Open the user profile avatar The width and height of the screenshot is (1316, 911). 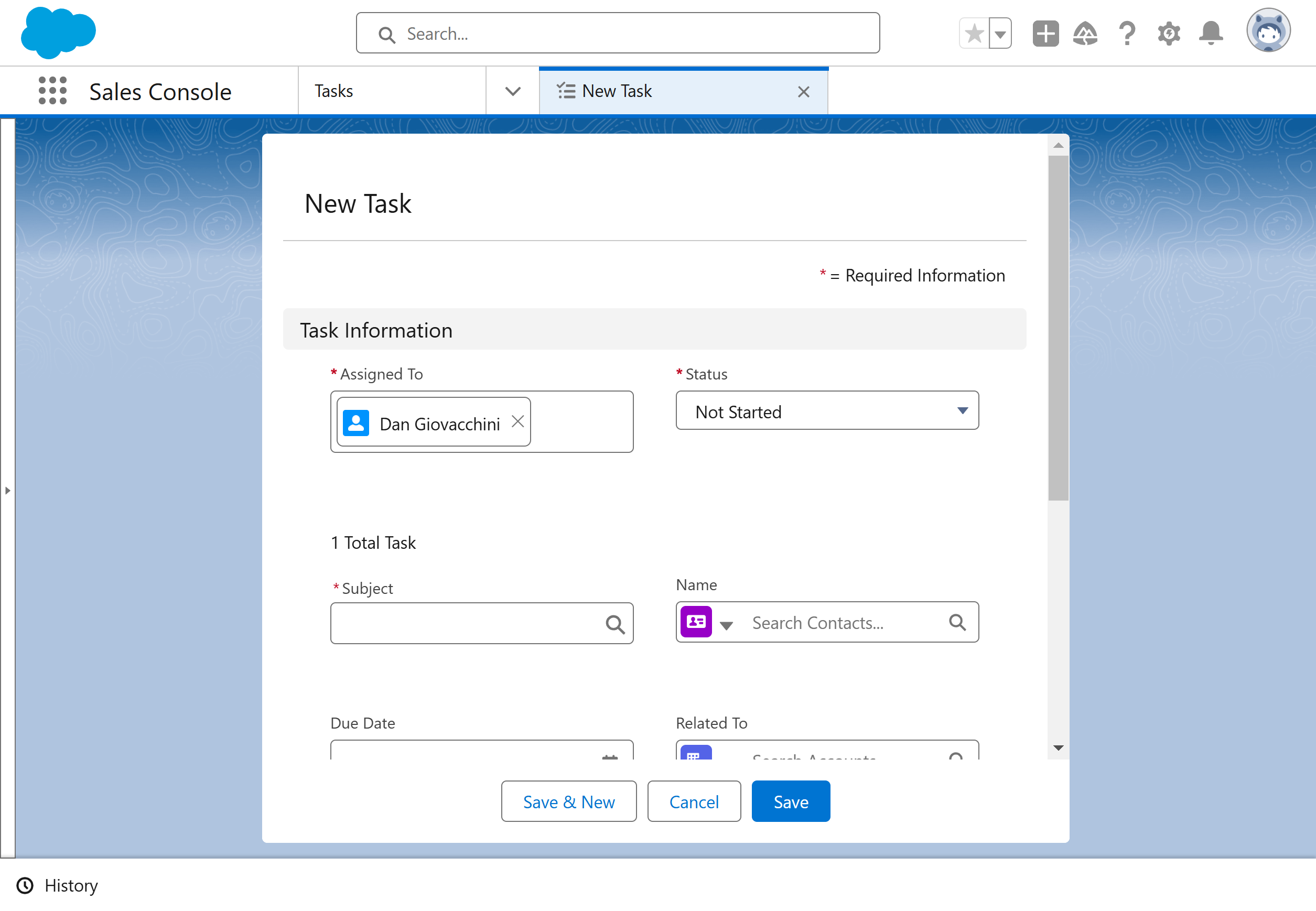(x=1268, y=31)
